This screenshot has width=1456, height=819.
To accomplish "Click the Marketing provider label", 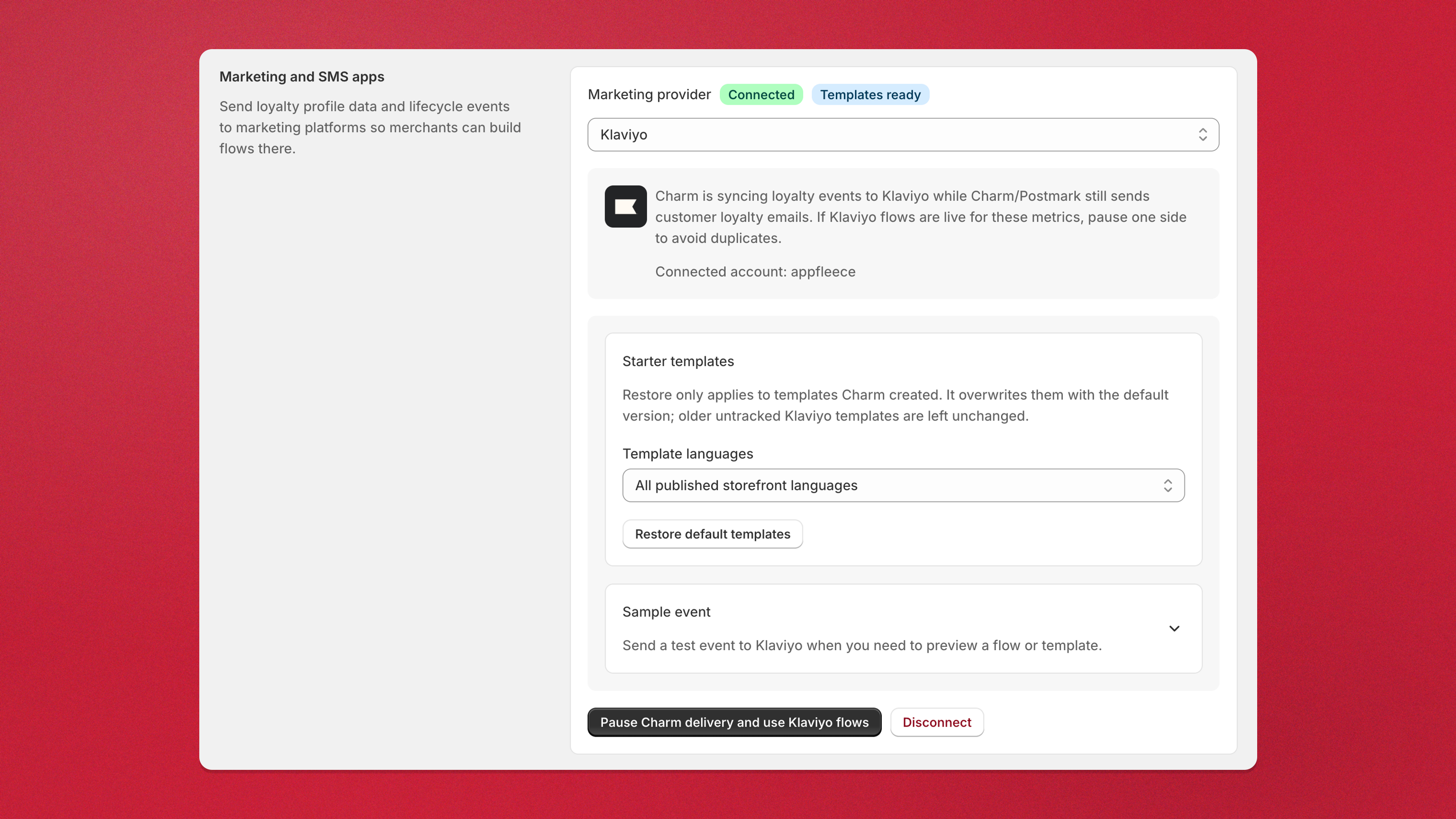I will click(x=649, y=94).
